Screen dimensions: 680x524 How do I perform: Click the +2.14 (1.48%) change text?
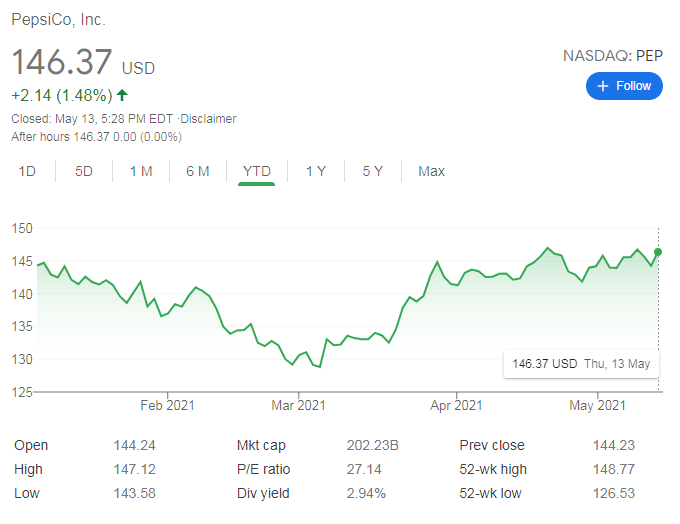click(62, 95)
